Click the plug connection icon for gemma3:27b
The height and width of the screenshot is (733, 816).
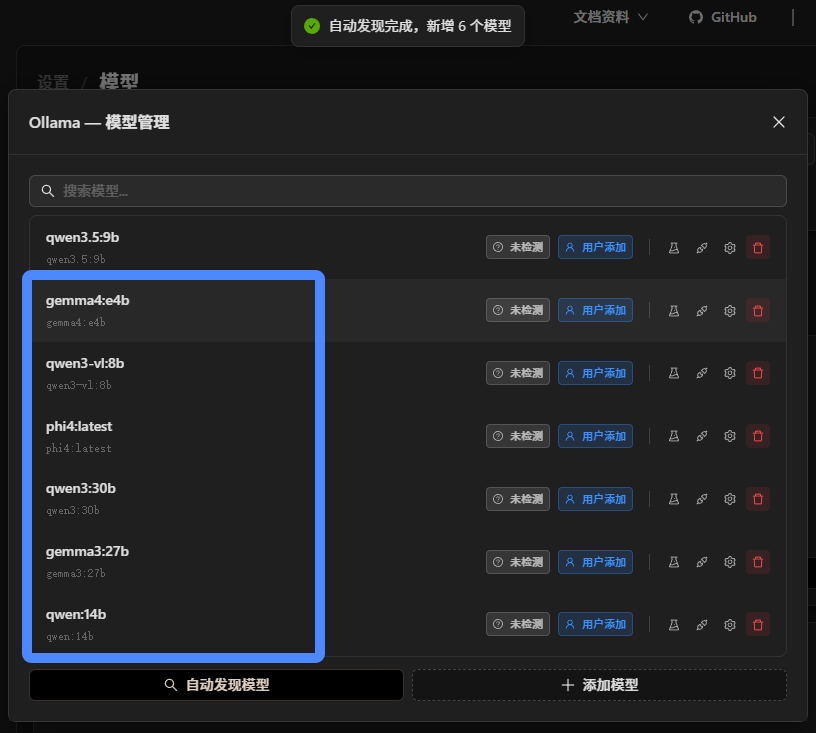(x=702, y=562)
